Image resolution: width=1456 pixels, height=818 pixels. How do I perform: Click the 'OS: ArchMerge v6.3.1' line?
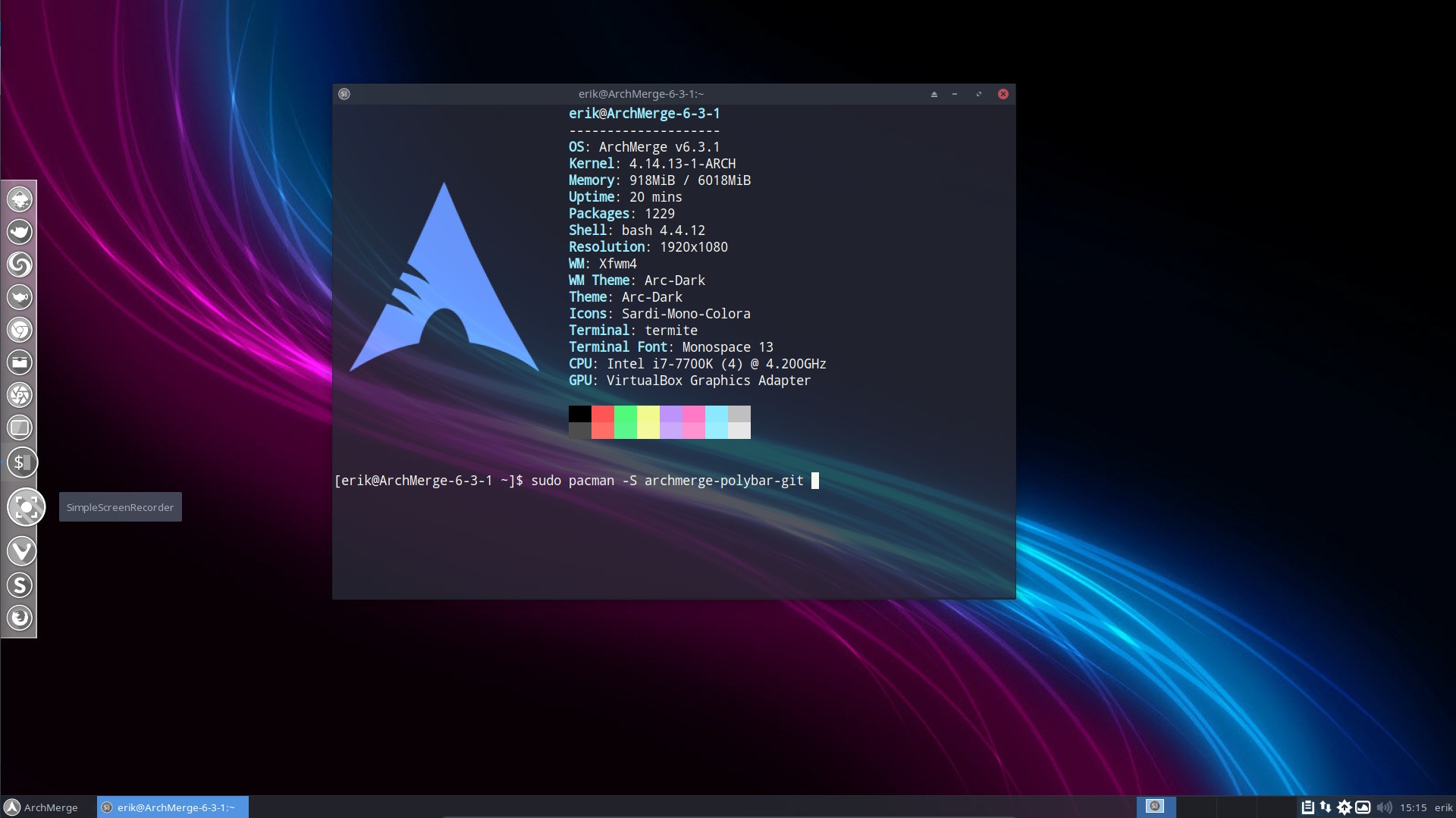(645, 147)
